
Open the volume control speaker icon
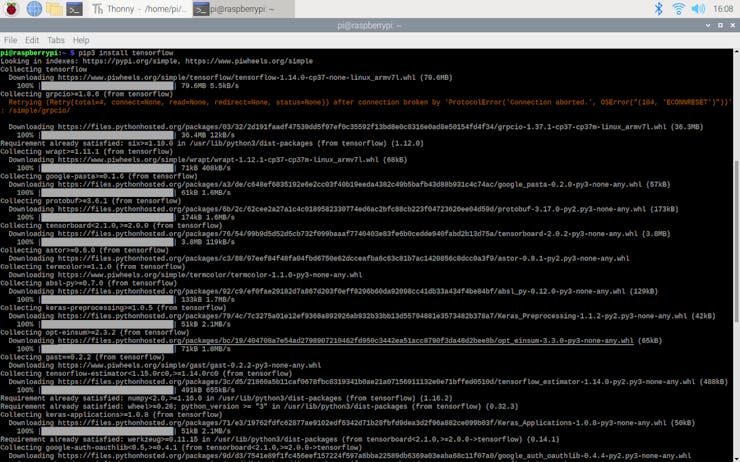pos(698,8)
